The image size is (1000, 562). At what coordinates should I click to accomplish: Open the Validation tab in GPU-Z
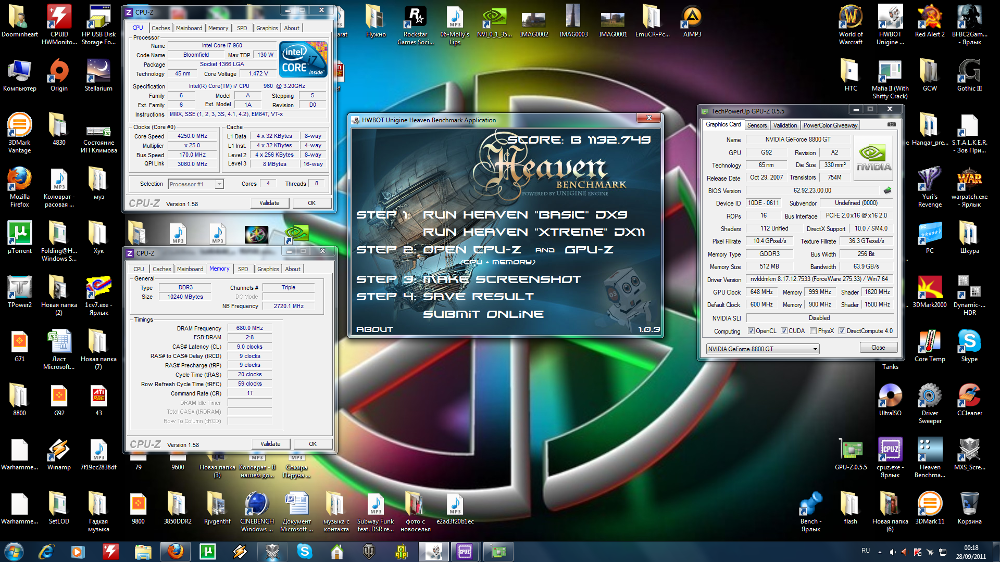pyautogui.click(x=785, y=125)
